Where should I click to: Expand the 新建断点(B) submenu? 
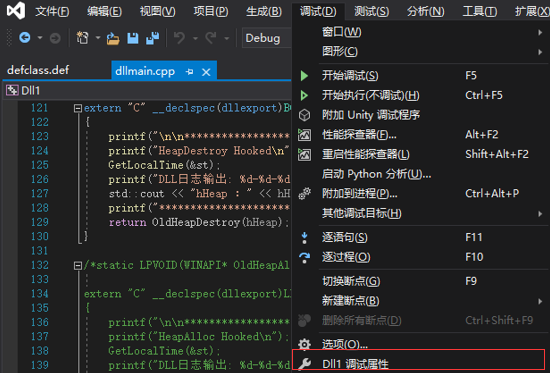point(540,301)
